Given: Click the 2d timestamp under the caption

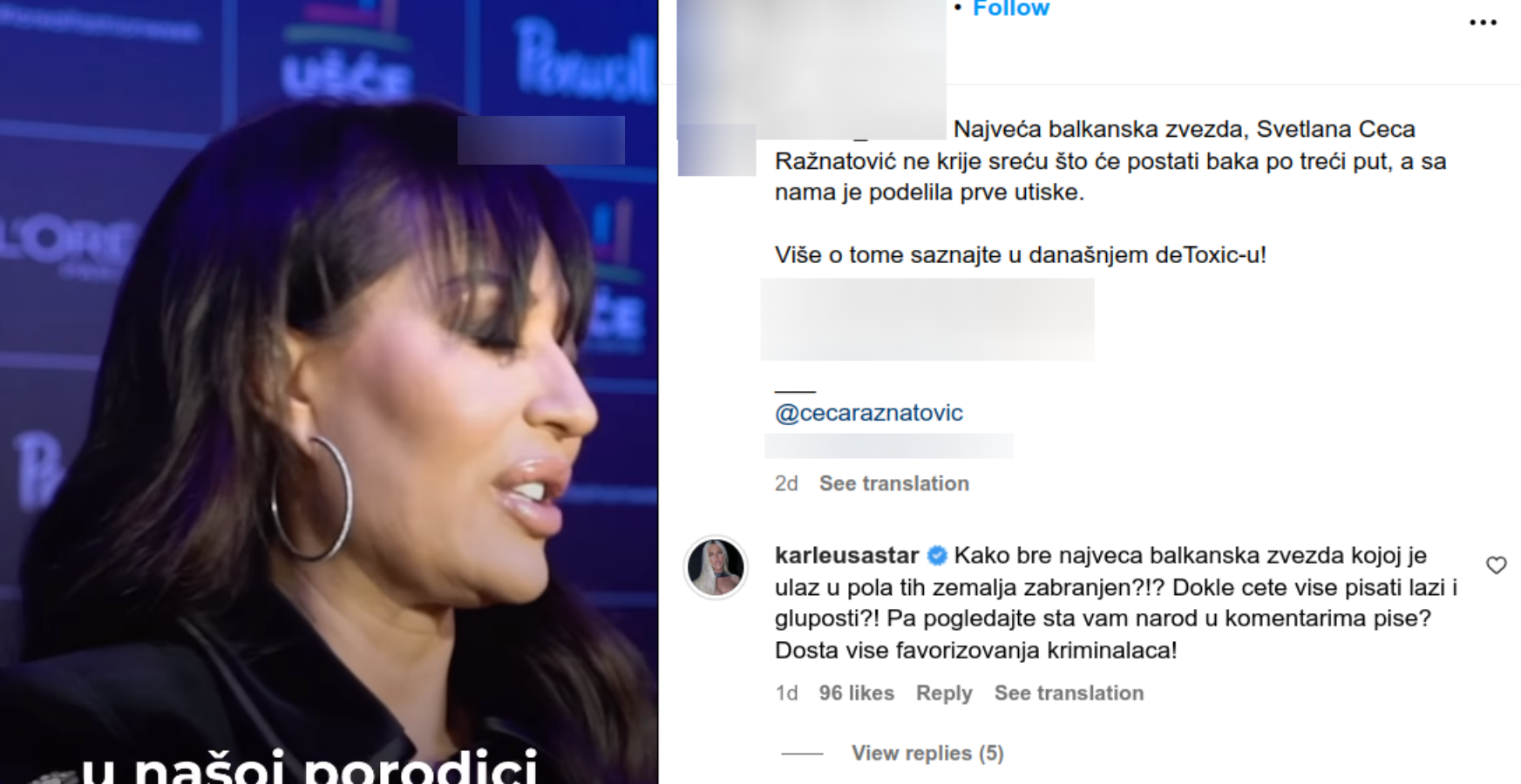Looking at the screenshot, I should click(x=786, y=483).
